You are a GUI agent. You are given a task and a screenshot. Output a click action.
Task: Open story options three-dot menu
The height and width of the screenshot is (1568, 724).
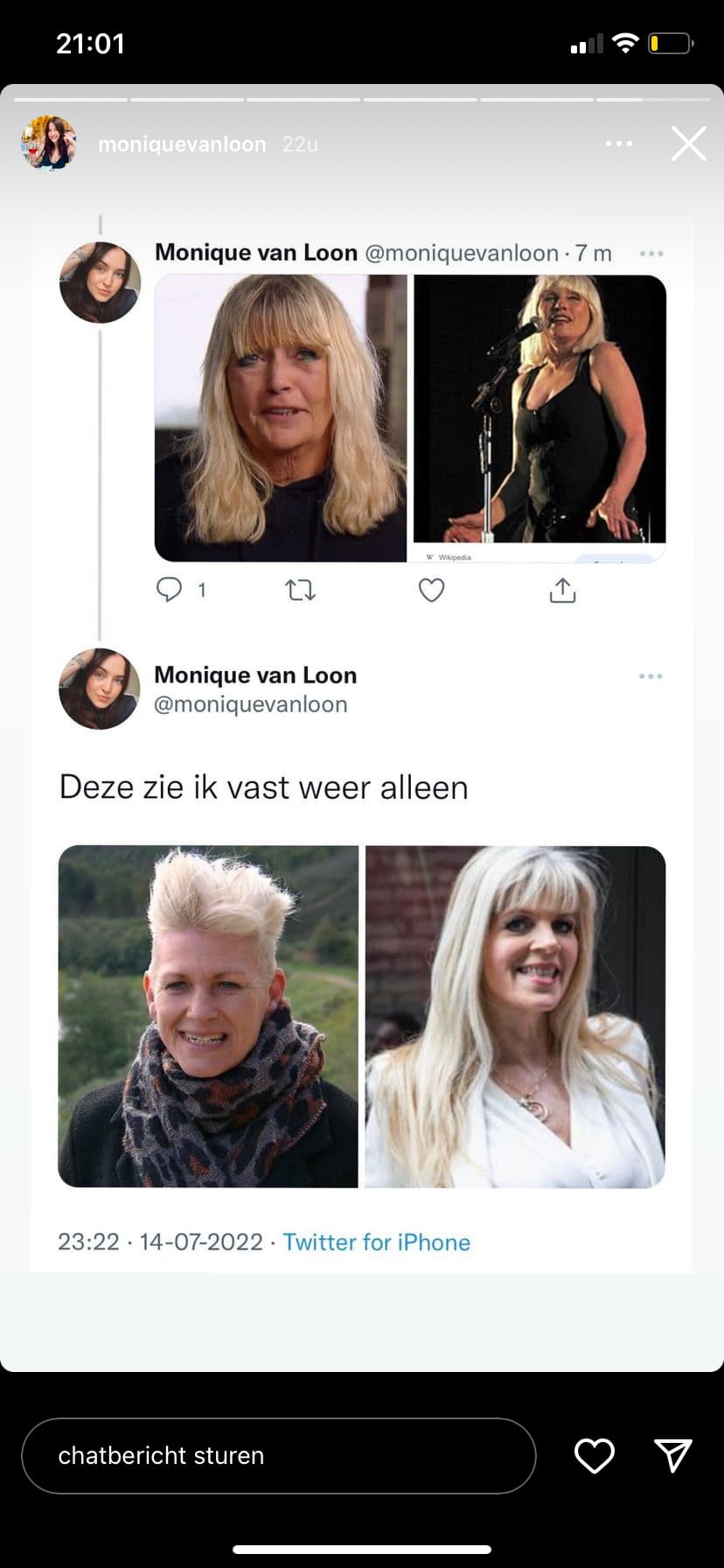pos(618,143)
